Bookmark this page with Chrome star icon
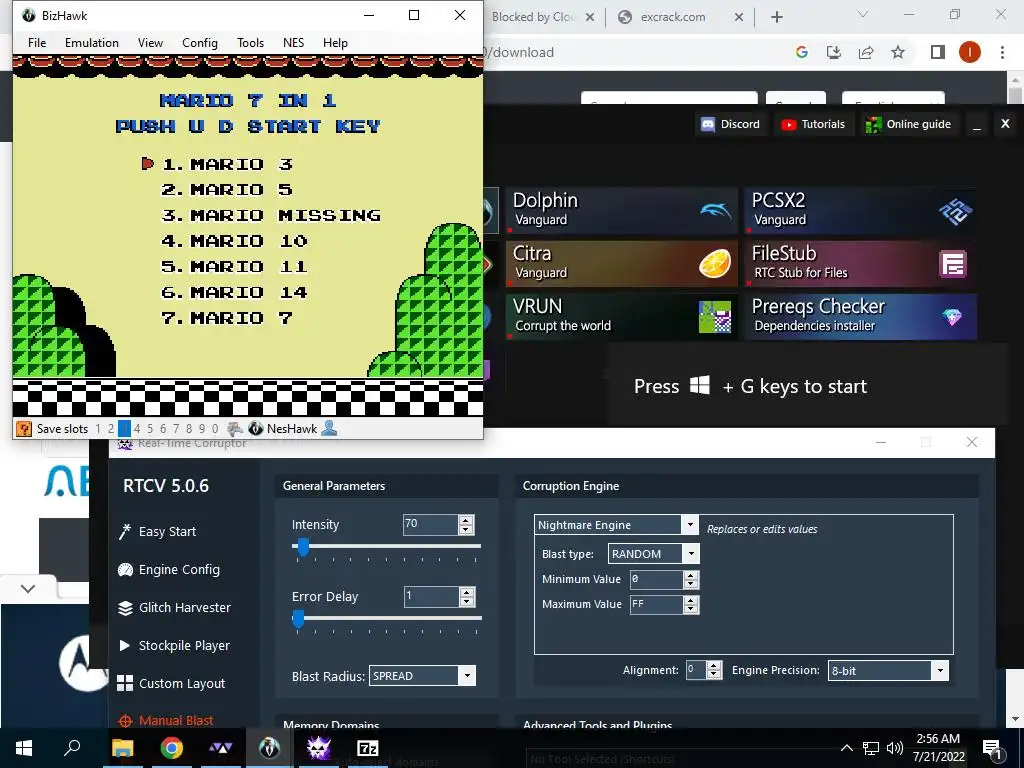The image size is (1024, 768). (x=898, y=52)
